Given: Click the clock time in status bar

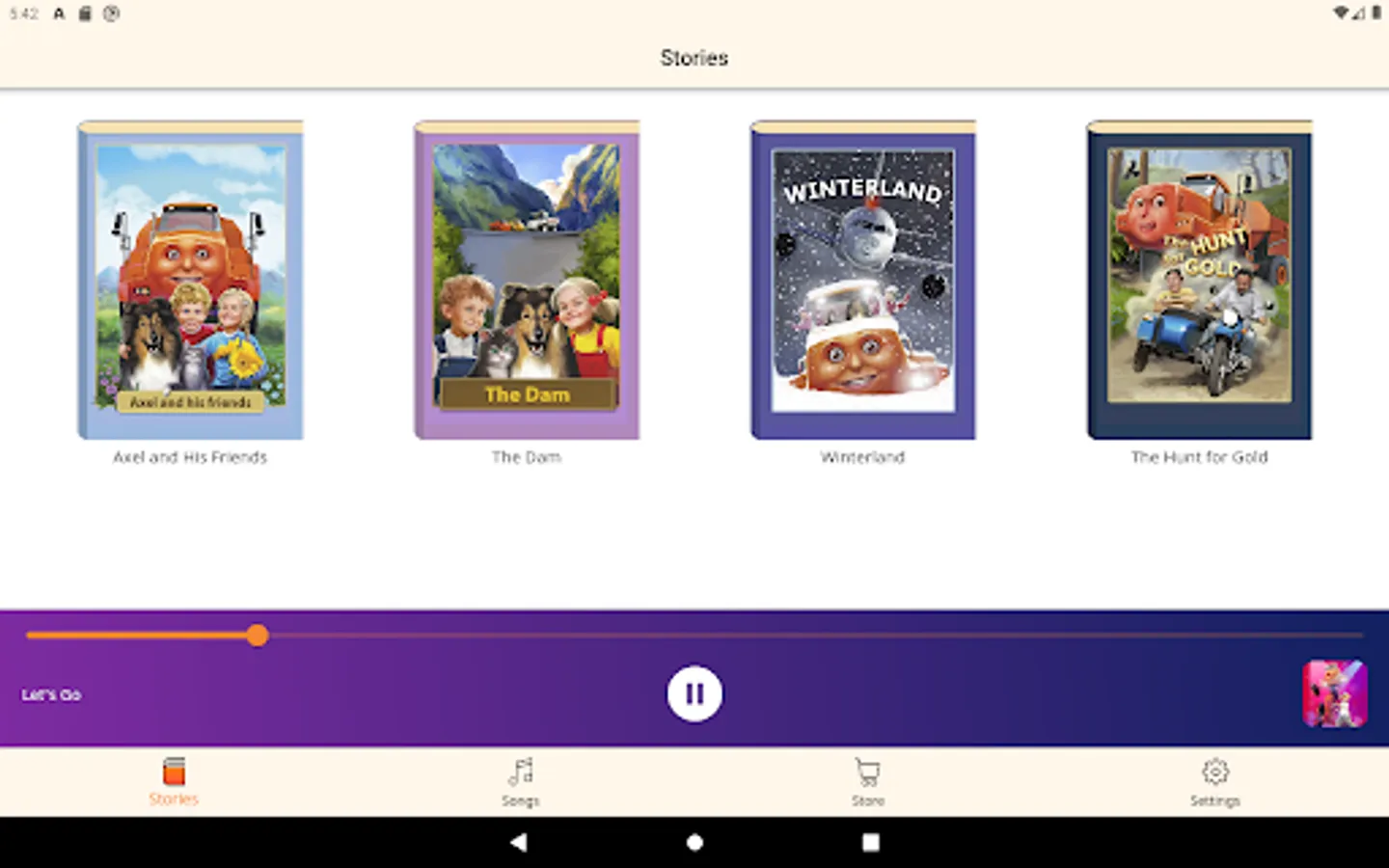Looking at the screenshot, I should 24,14.
